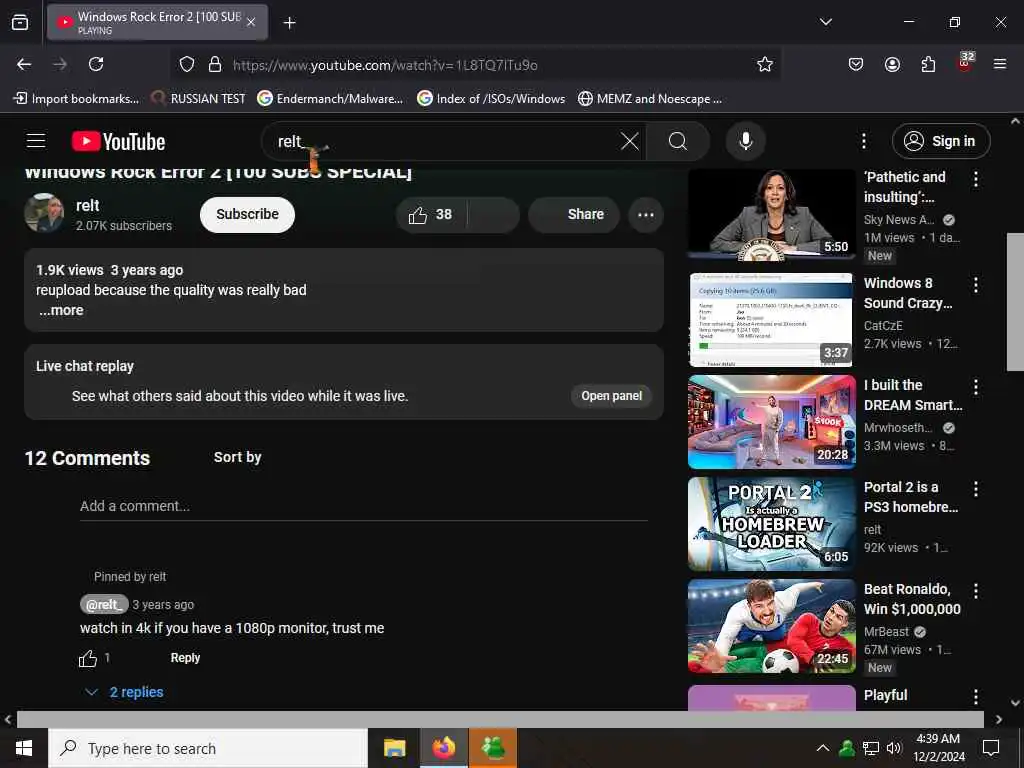Expand the list all tabs chevron
Image resolution: width=1024 pixels, height=768 pixels.
click(825, 22)
